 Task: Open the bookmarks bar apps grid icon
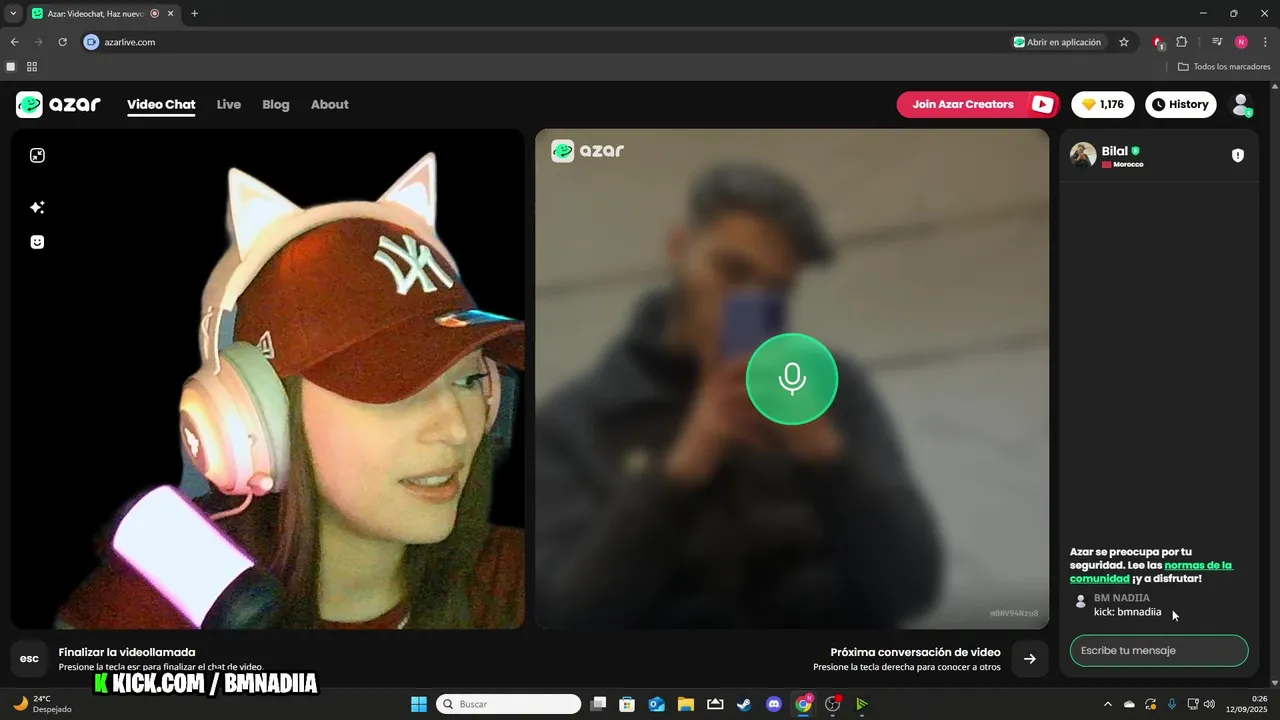click(x=32, y=66)
